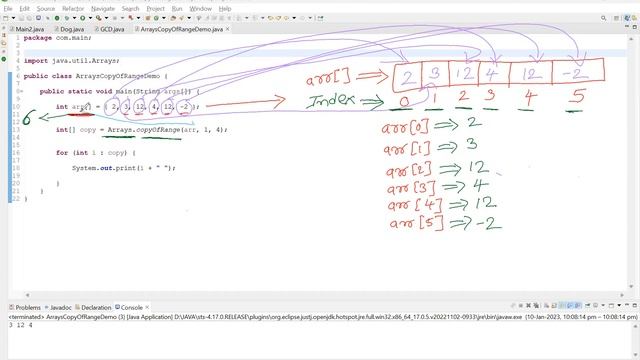
Task: Click the Open Console icon
Action: click(x=611, y=305)
